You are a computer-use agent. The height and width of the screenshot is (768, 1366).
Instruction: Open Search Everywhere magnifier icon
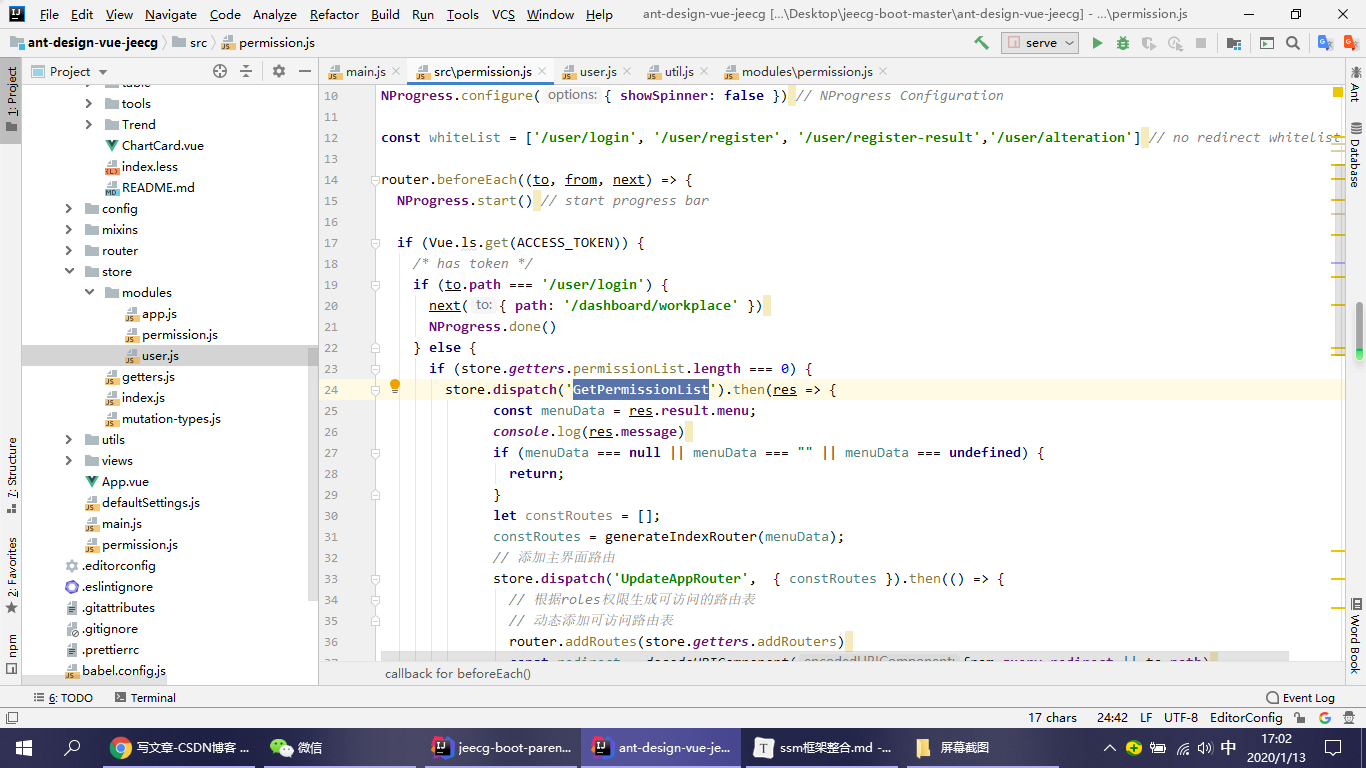point(1293,43)
